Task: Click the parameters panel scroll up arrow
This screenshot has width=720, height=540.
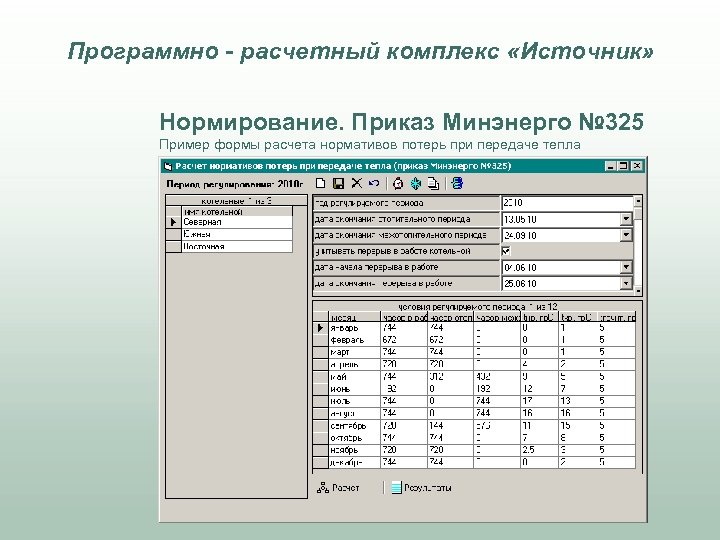Action: click(x=638, y=201)
